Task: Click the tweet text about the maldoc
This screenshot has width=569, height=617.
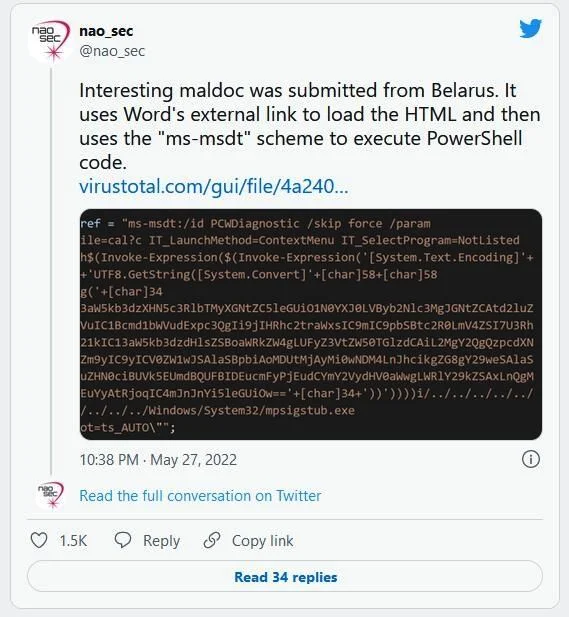Action: point(310,126)
